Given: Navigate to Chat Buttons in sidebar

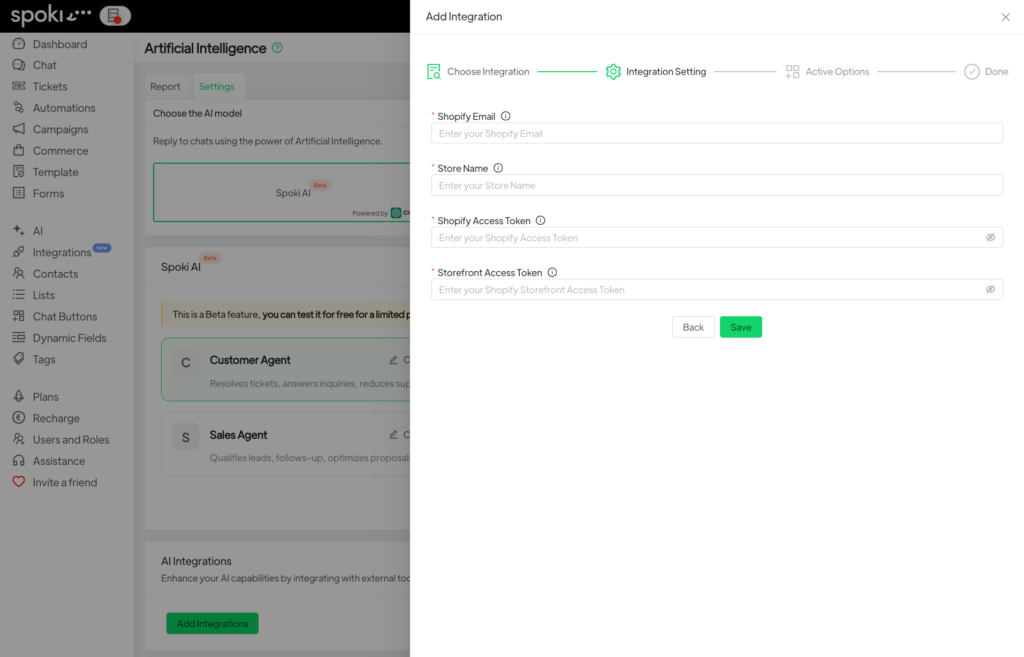Looking at the screenshot, I should tap(65, 317).
